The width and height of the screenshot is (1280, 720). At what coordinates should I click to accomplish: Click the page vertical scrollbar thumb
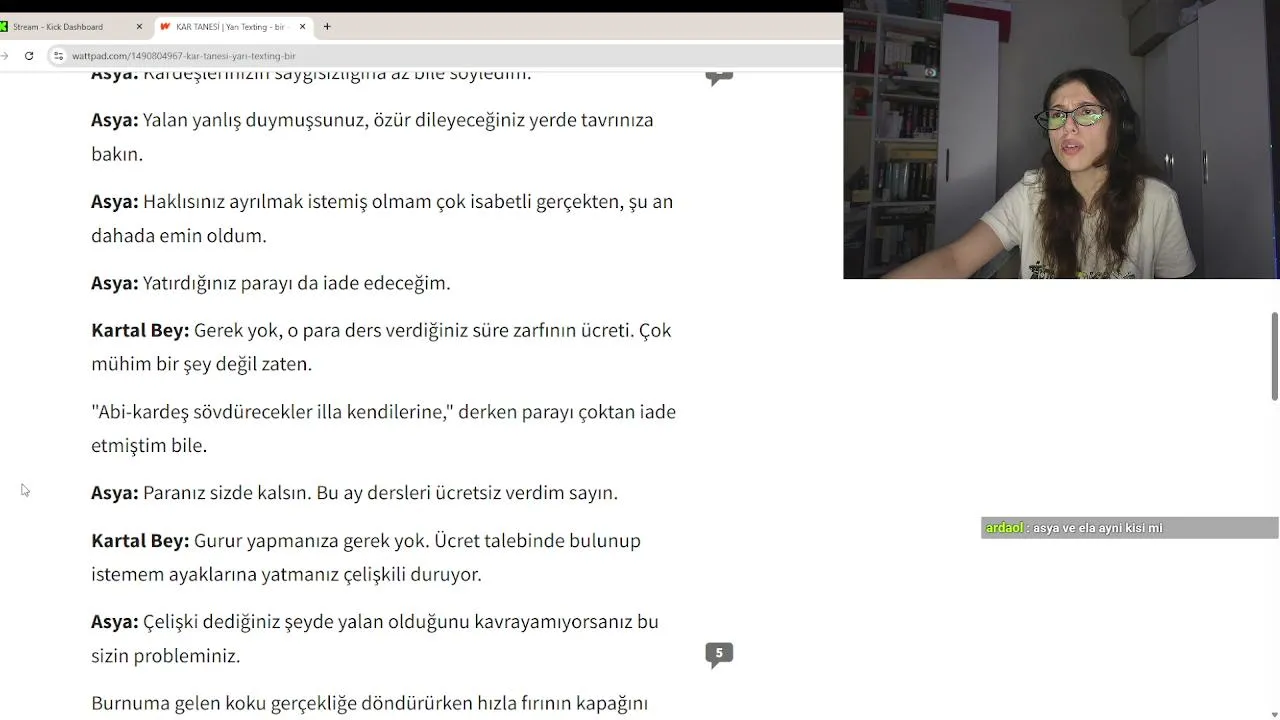click(1275, 356)
